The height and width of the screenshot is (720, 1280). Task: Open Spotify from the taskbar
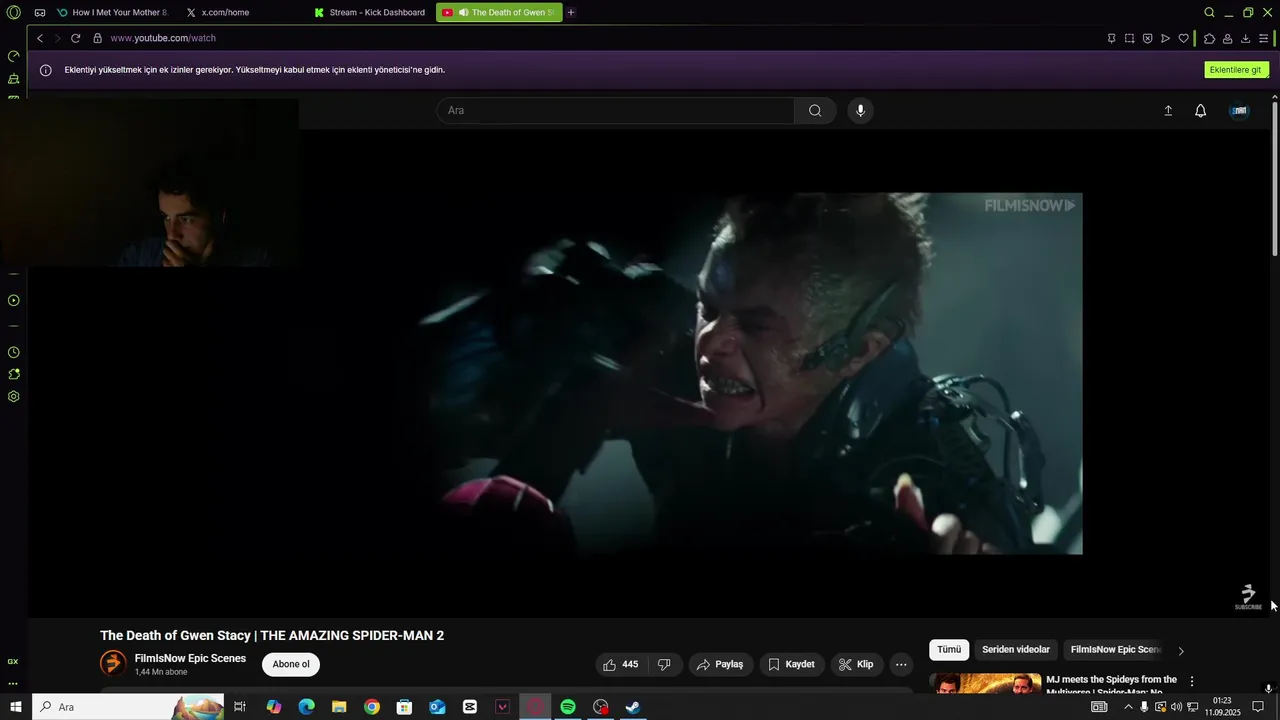(568, 707)
